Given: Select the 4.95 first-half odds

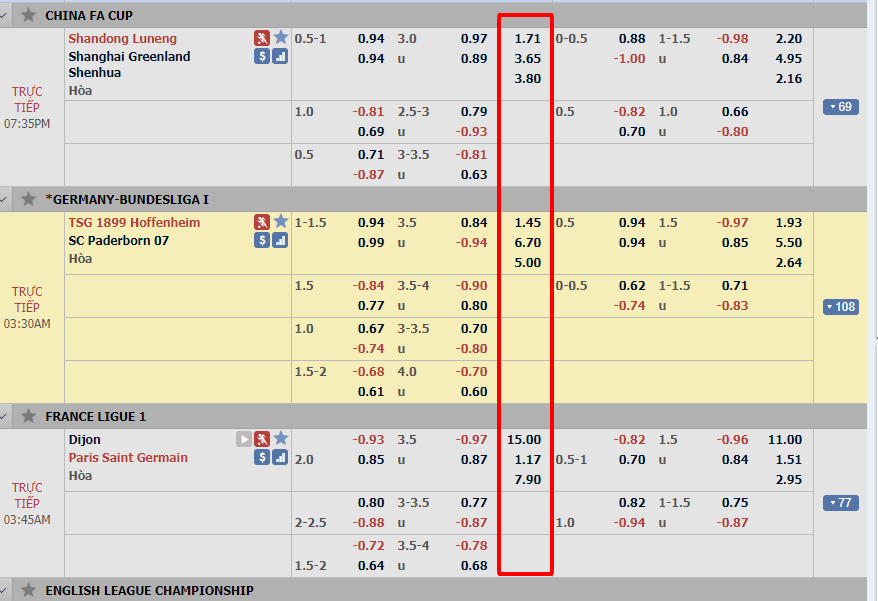Looking at the screenshot, I should [788, 59].
